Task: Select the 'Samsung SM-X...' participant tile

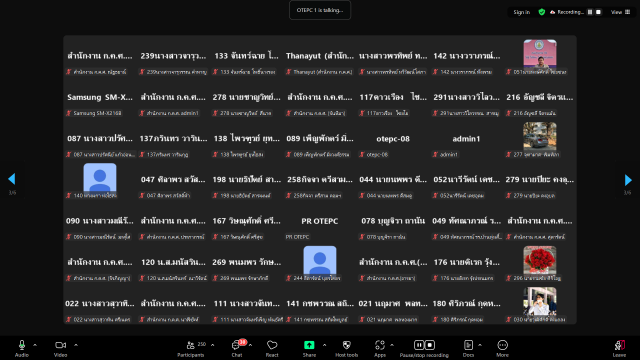Action: [x=100, y=98]
